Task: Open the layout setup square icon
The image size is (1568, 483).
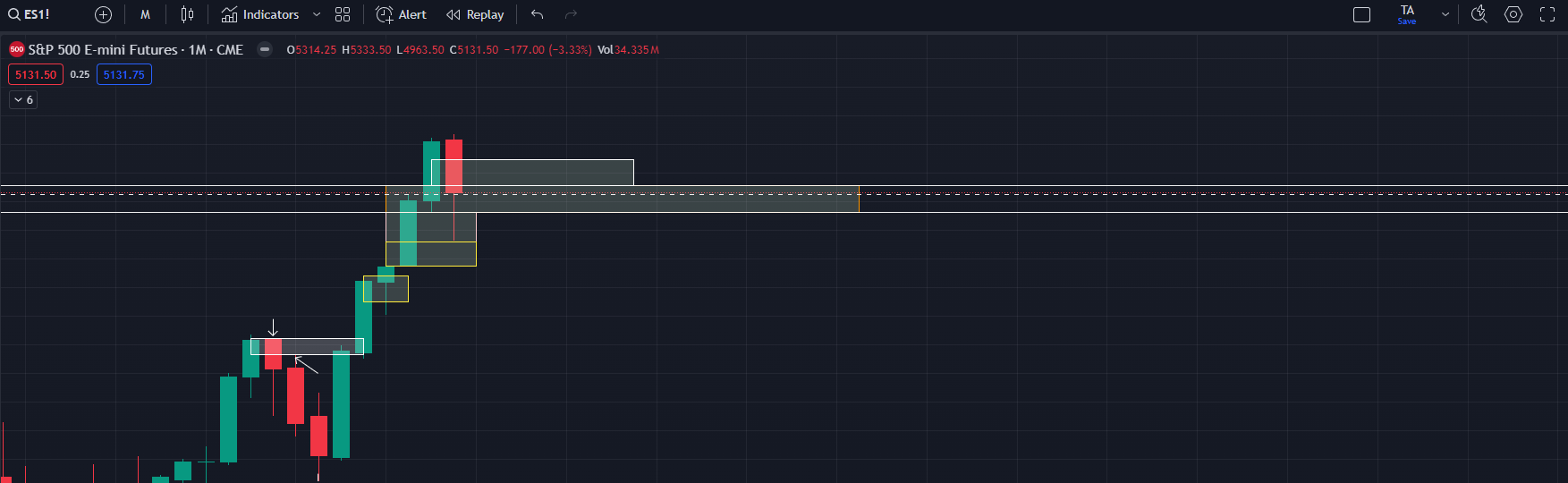Action: [1361, 14]
